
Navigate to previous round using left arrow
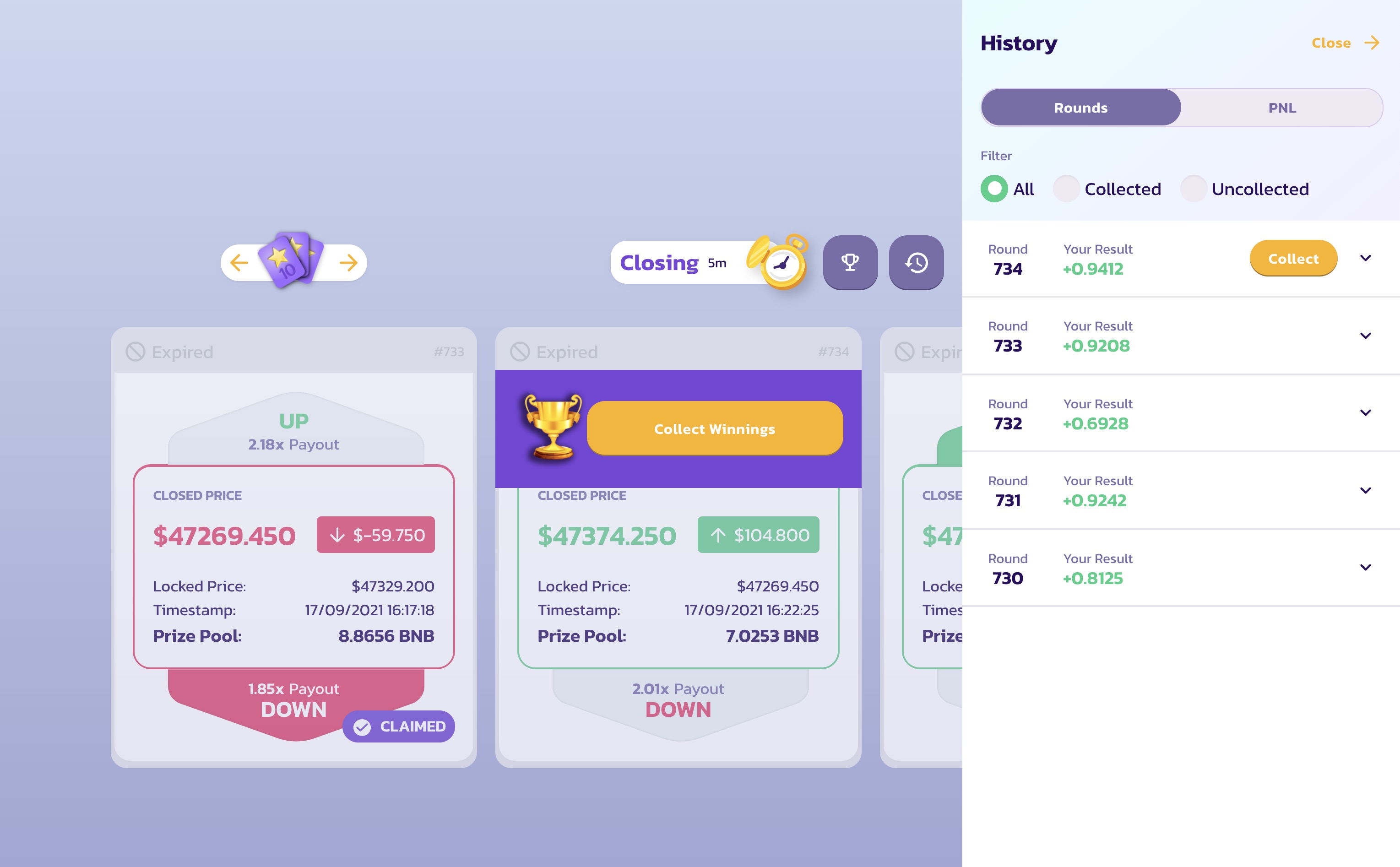[x=238, y=263]
